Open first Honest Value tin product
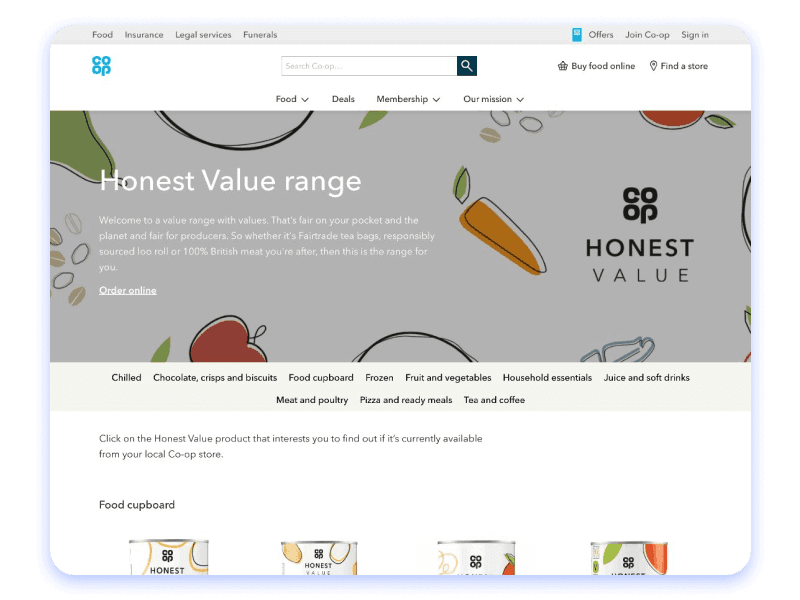This screenshot has height=600, width=800. click(x=168, y=558)
